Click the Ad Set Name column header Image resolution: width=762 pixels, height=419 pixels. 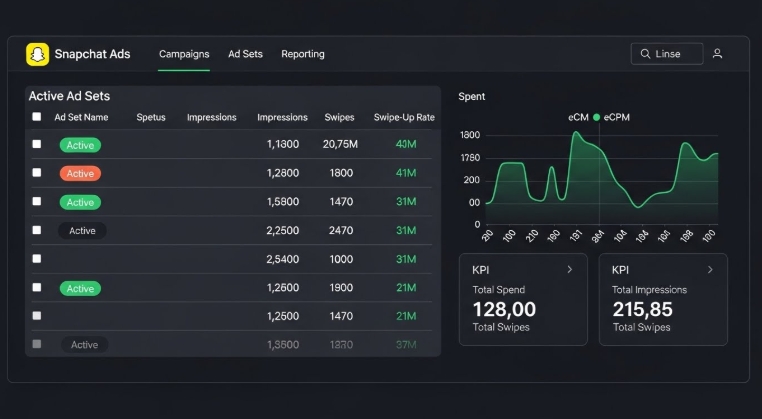point(81,117)
